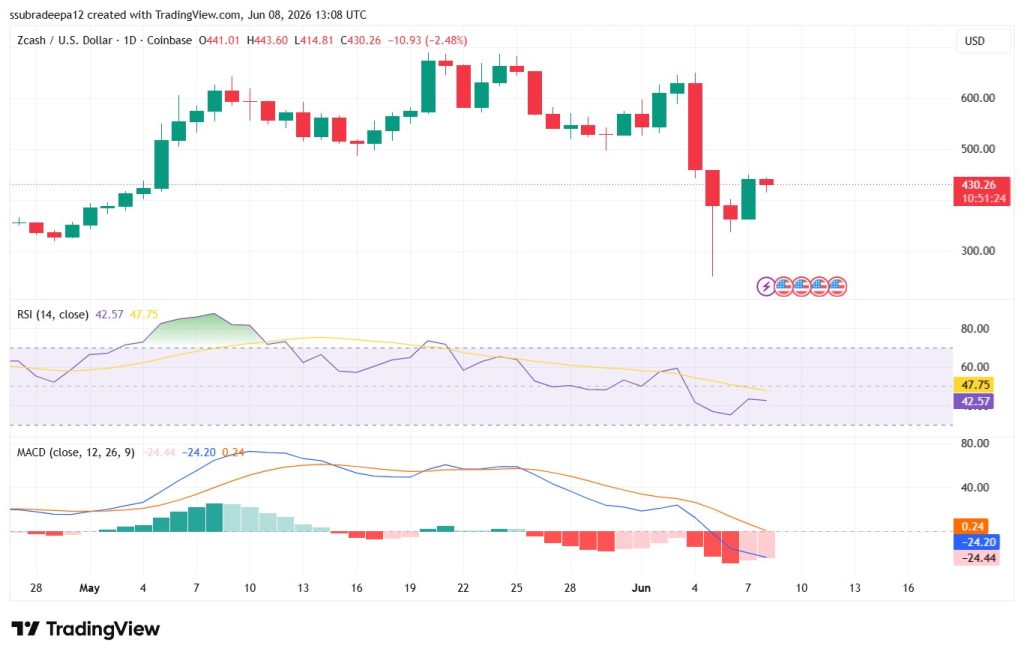Click the 40.00 MACD axis label
The image size is (1024, 657).
pyautogui.click(x=974, y=487)
